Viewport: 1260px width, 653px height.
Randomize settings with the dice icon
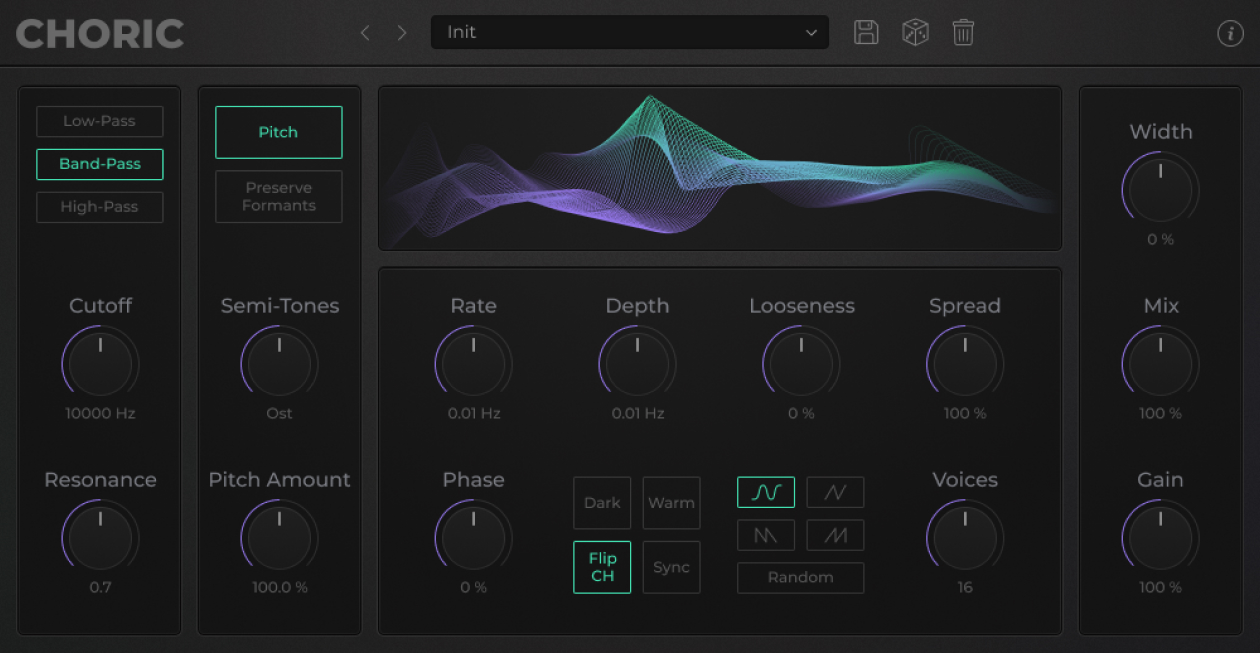click(x=915, y=32)
